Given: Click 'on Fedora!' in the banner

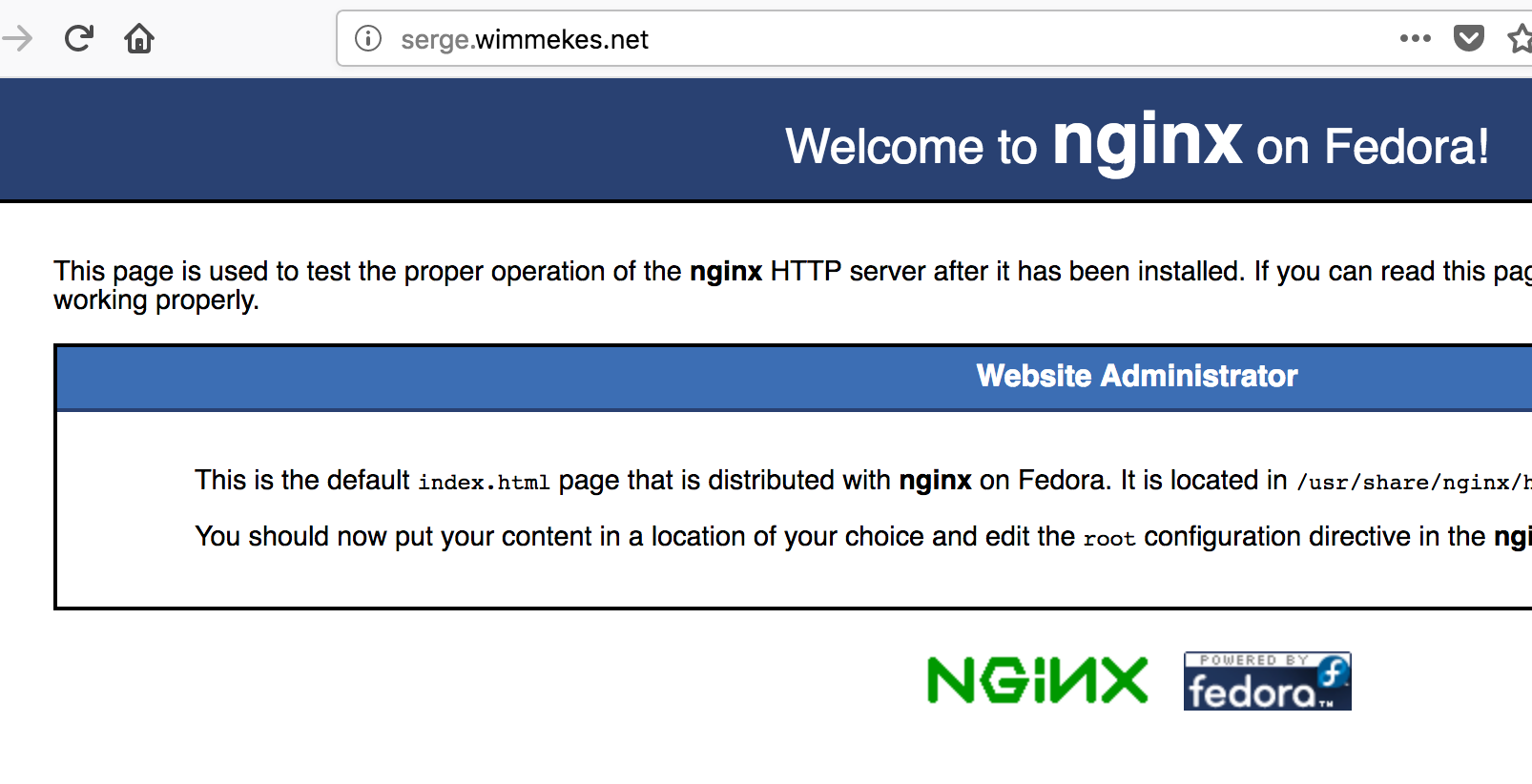Looking at the screenshot, I should click(1372, 147).
